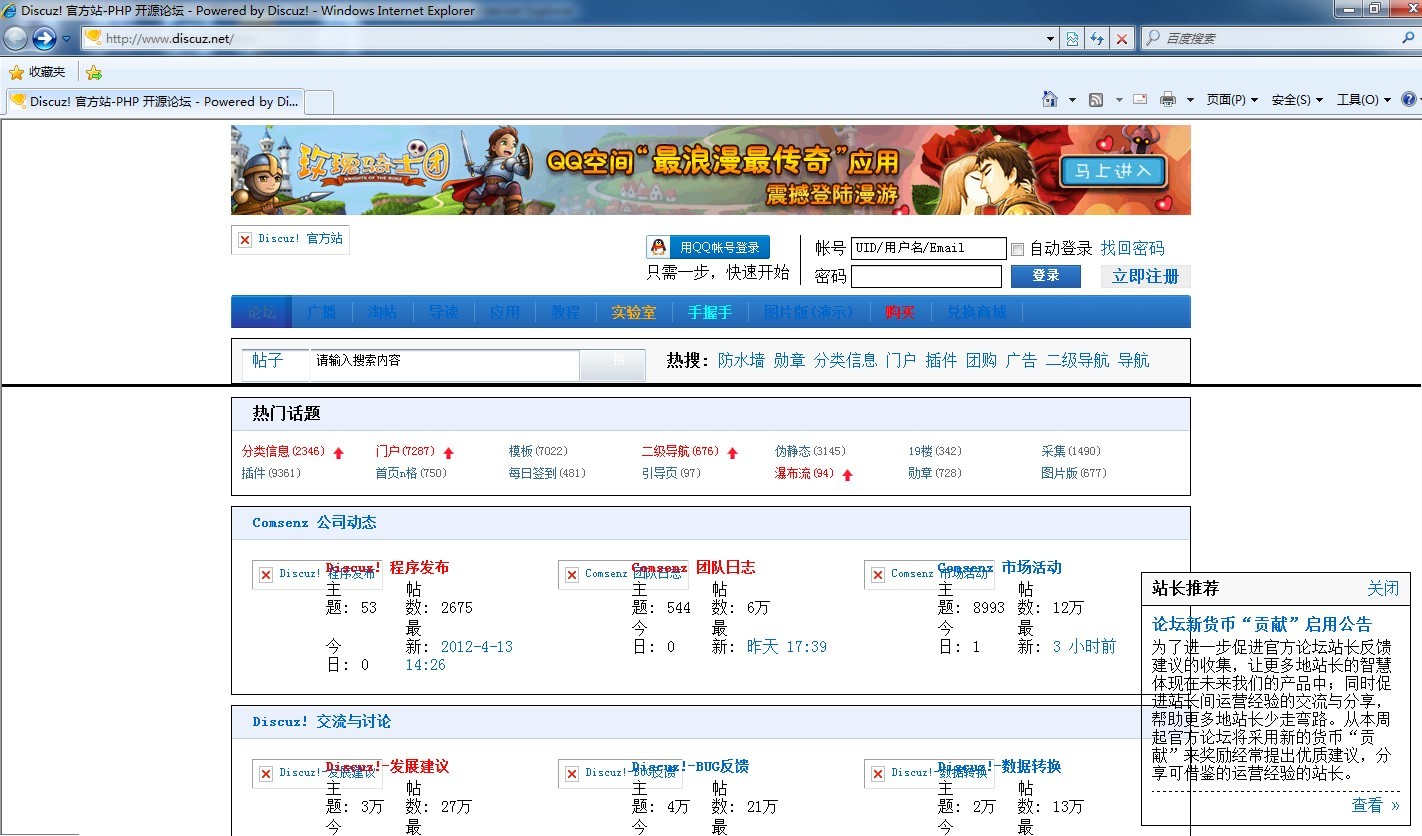The image size is (1422, 836).
Task: Click hot search link 防水墙
Action: click(741, 360)
